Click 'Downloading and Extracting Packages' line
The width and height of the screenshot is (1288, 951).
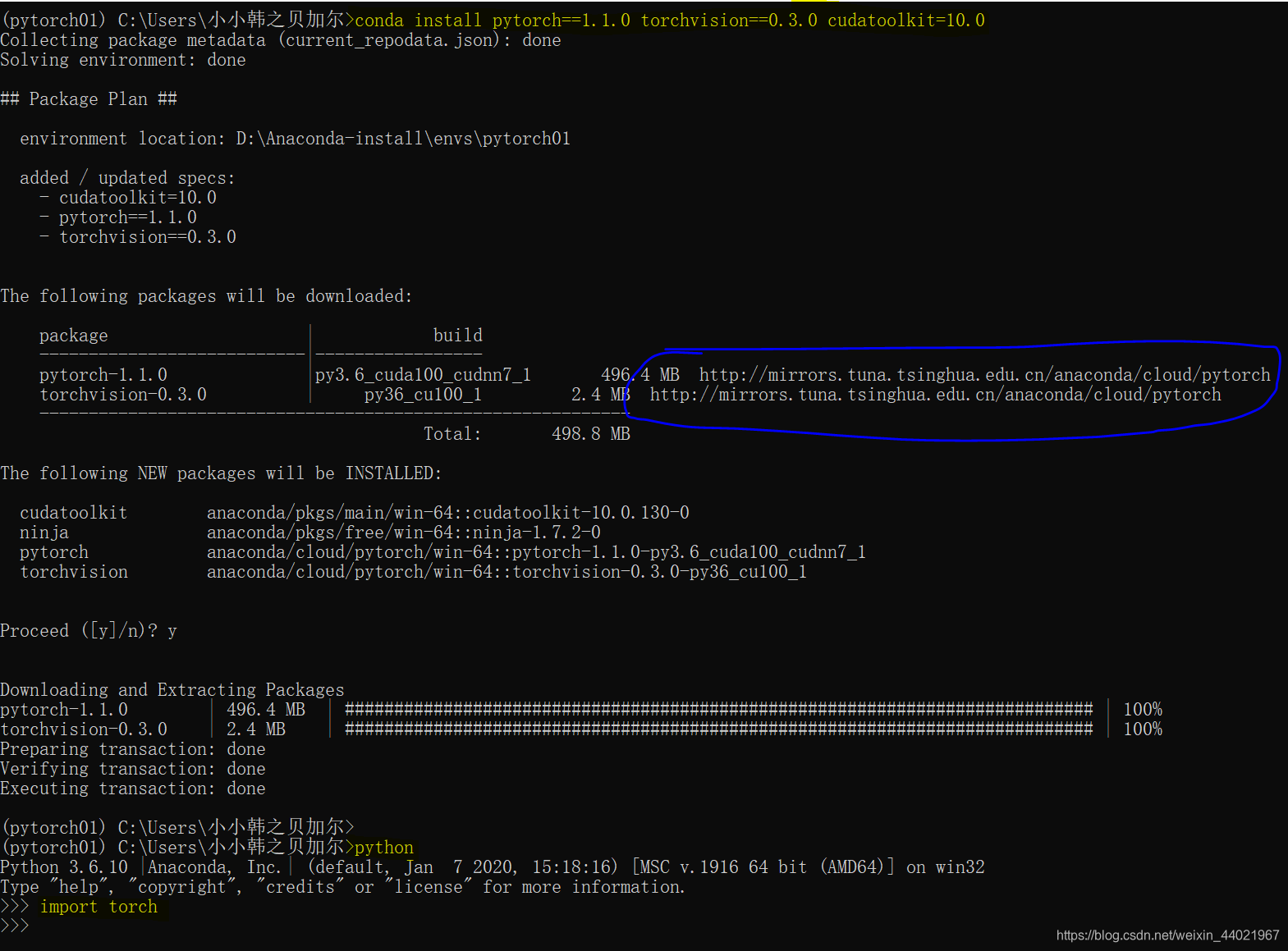pos(172,689)
